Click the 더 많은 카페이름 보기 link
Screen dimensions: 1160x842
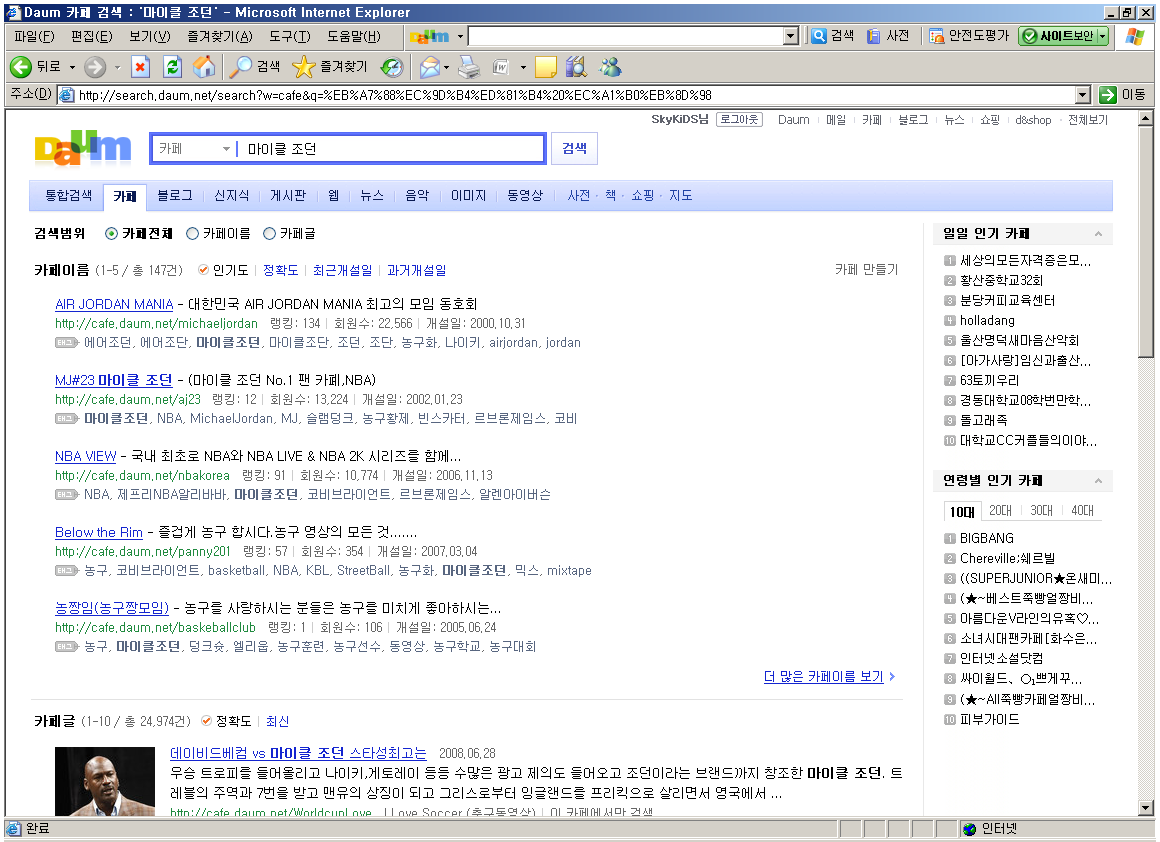[x=823, y=676]
